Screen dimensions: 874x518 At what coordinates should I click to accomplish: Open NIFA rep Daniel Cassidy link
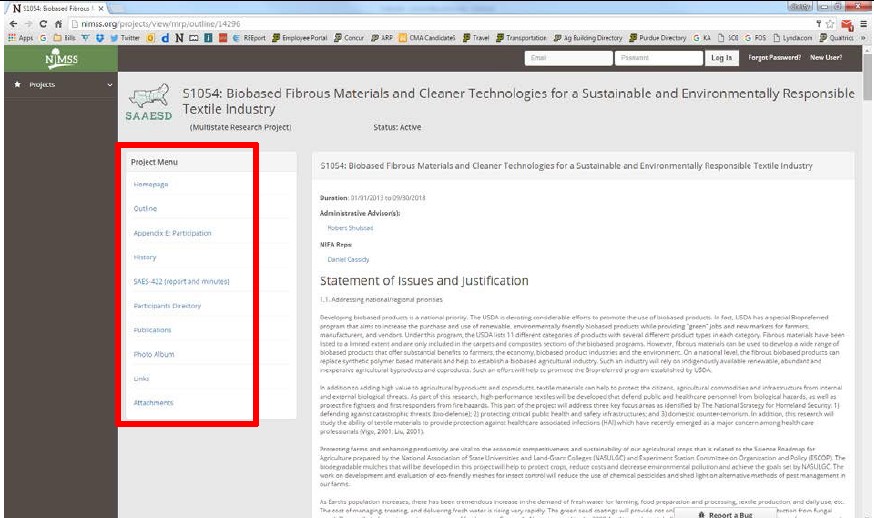[x=348, y=259]
